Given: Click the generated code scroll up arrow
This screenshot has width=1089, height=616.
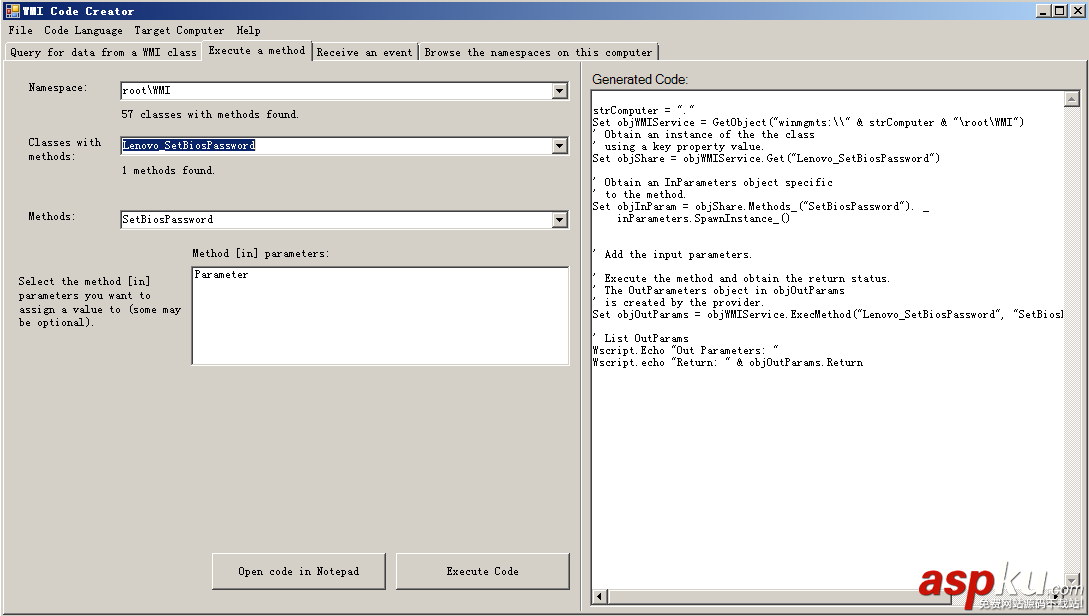Looking at the screenshot, I should tap(1072, 99).
